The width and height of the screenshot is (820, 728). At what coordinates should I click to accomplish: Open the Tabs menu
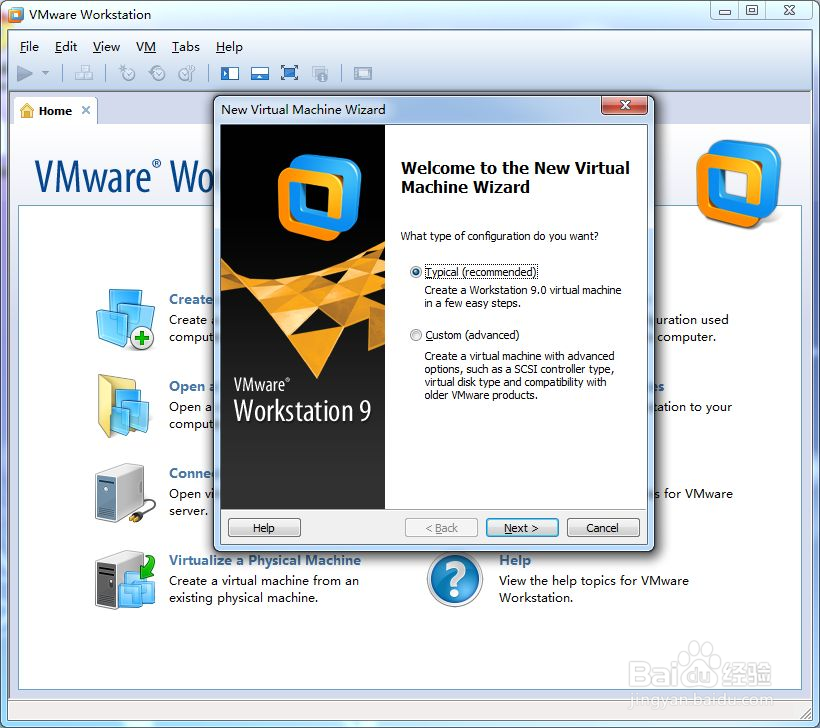pos(186,47)
